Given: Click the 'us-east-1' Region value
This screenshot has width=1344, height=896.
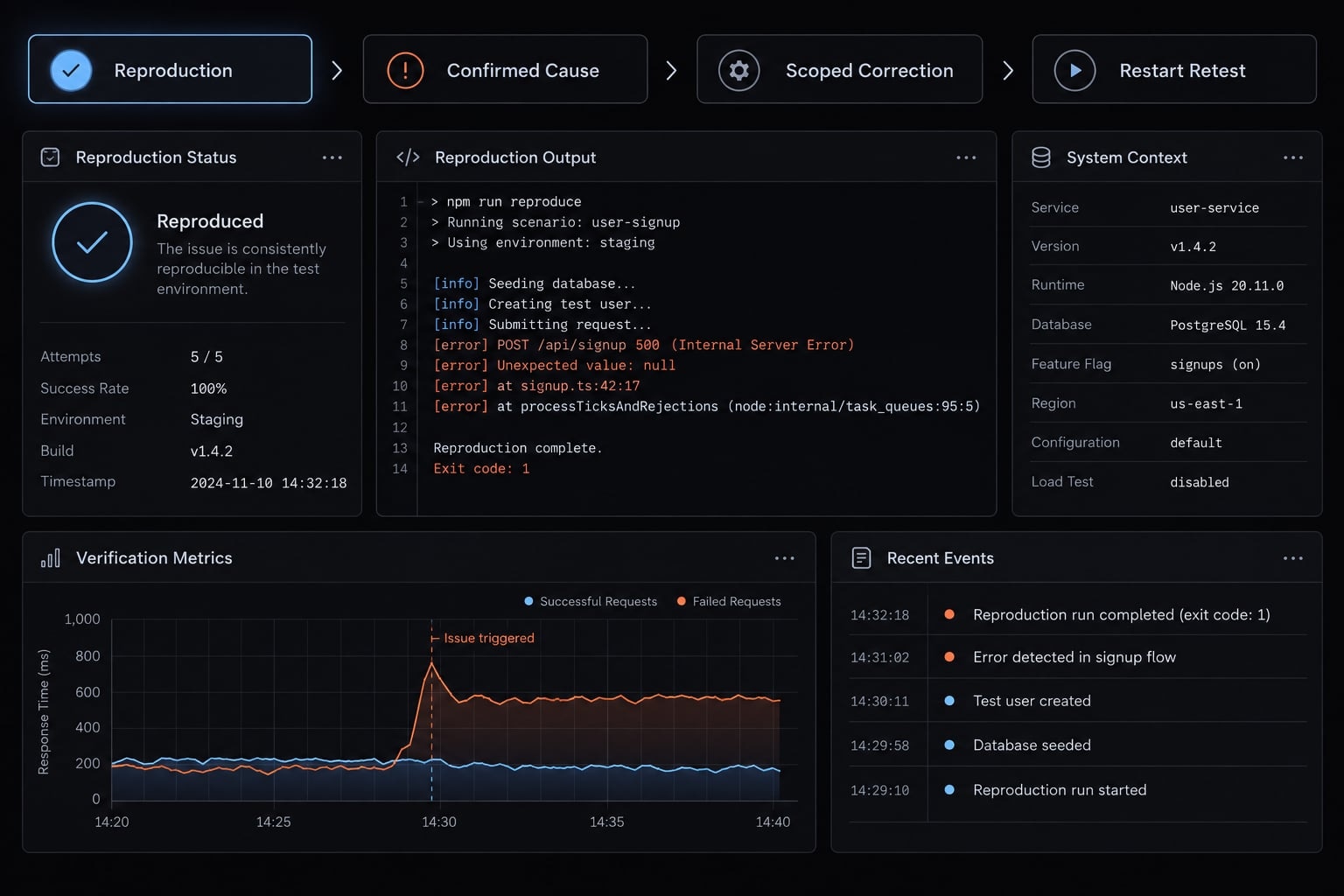Looking at the screenshot, I should pyautogui.click(x=1206, y=404).
